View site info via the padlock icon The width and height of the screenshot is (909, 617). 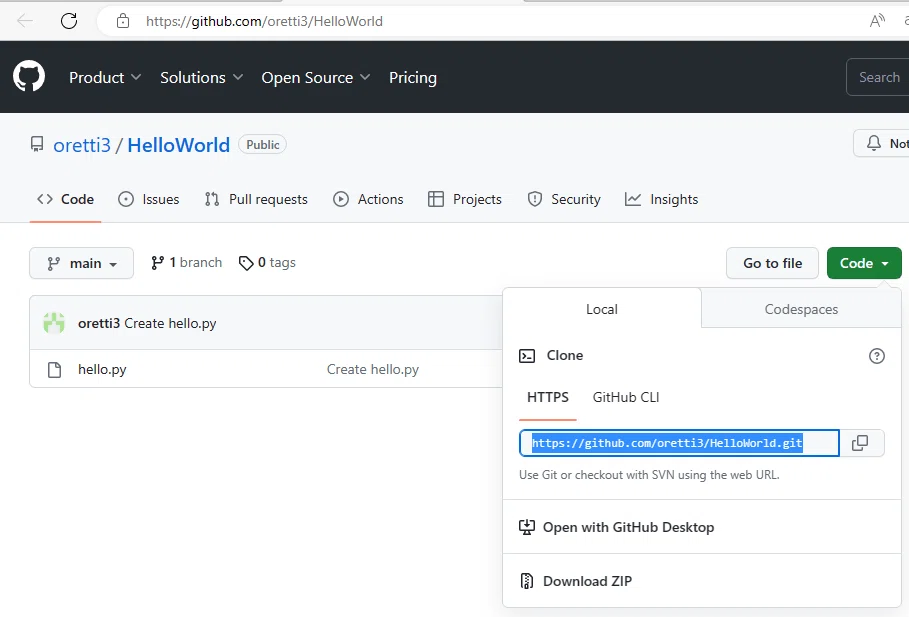point(123,21)
